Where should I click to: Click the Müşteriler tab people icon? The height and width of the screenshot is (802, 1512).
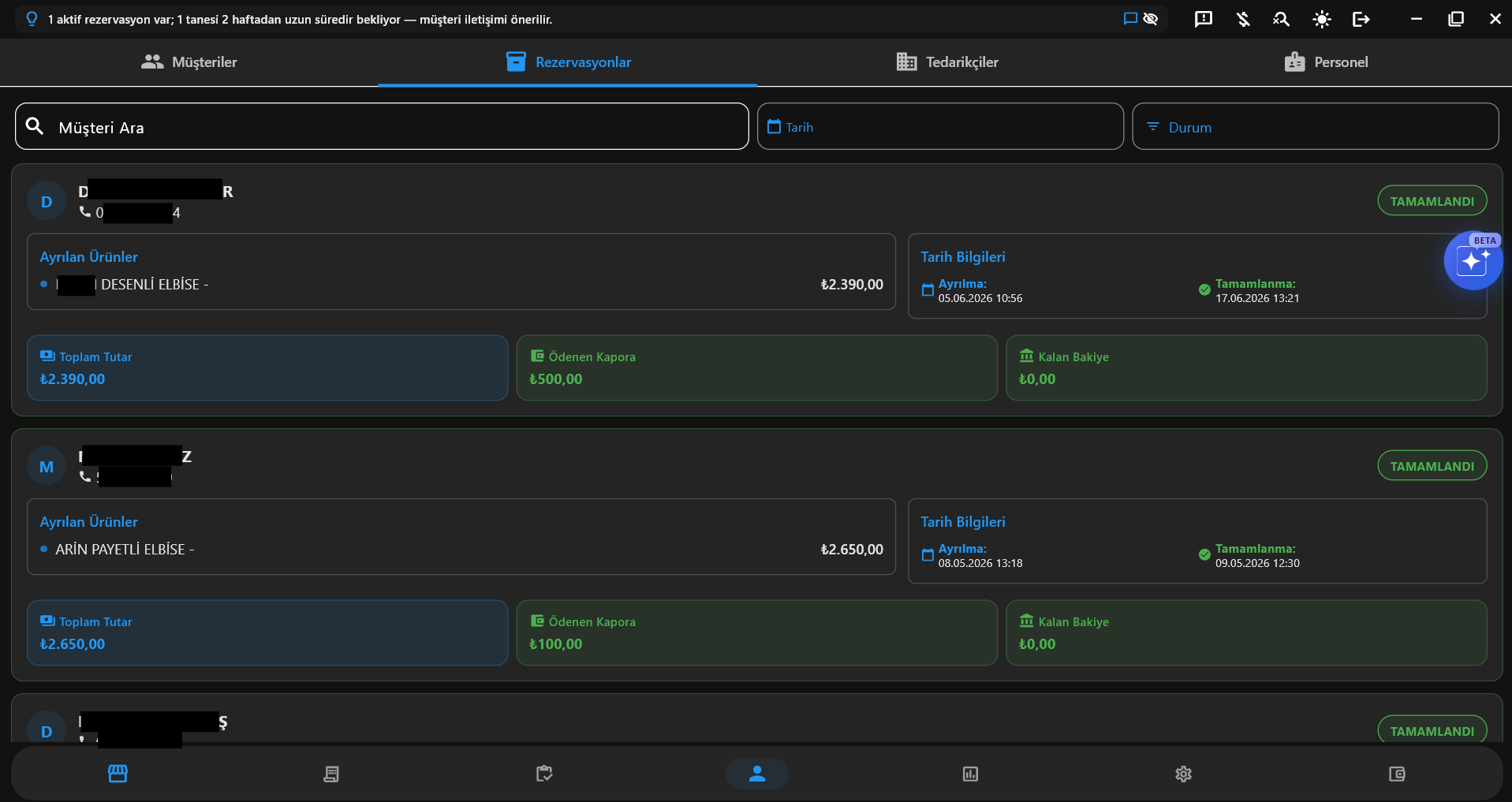point(152,62)
